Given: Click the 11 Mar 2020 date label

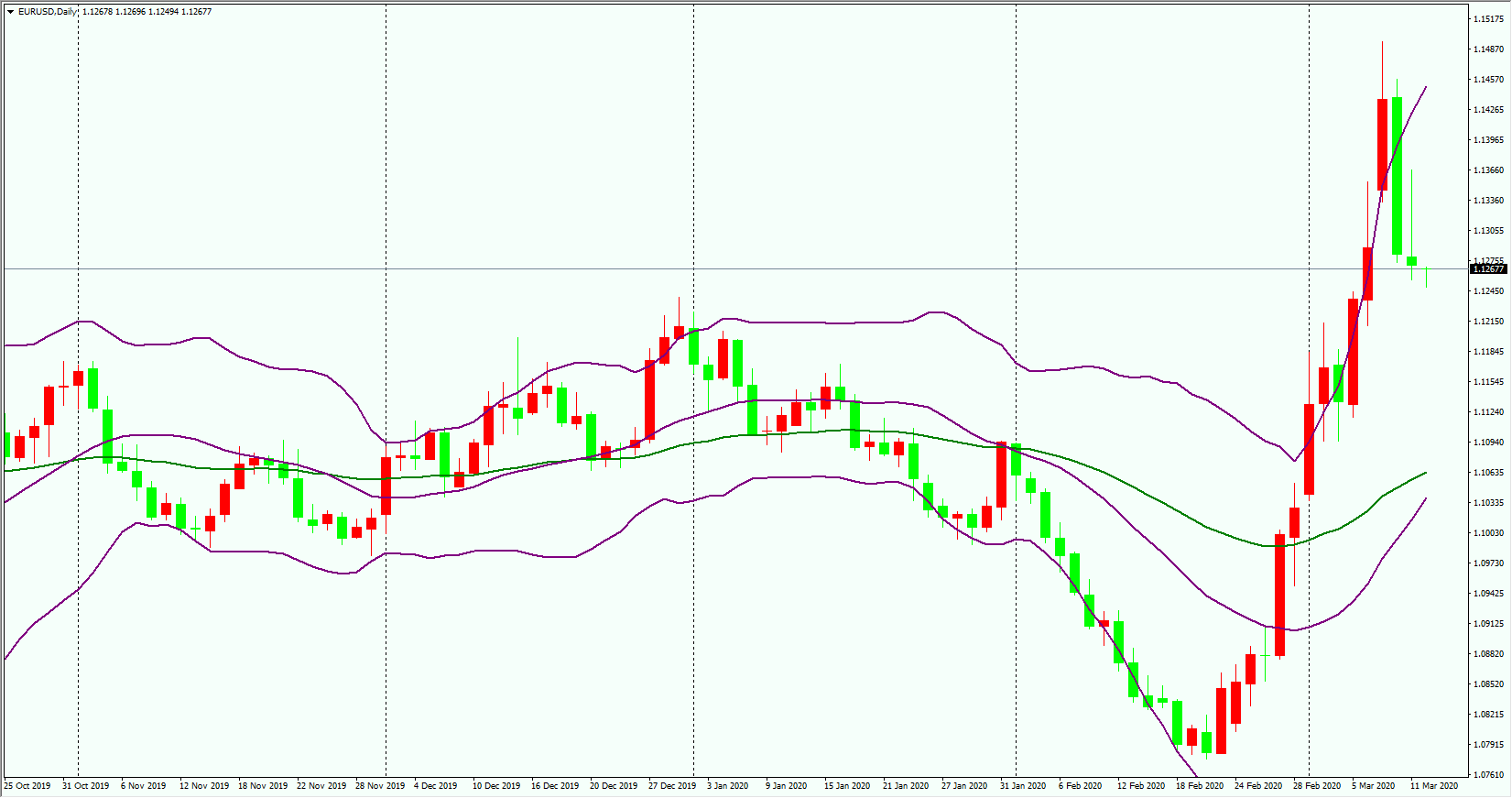Looking at the screenshot, I should coord(1434,785).
